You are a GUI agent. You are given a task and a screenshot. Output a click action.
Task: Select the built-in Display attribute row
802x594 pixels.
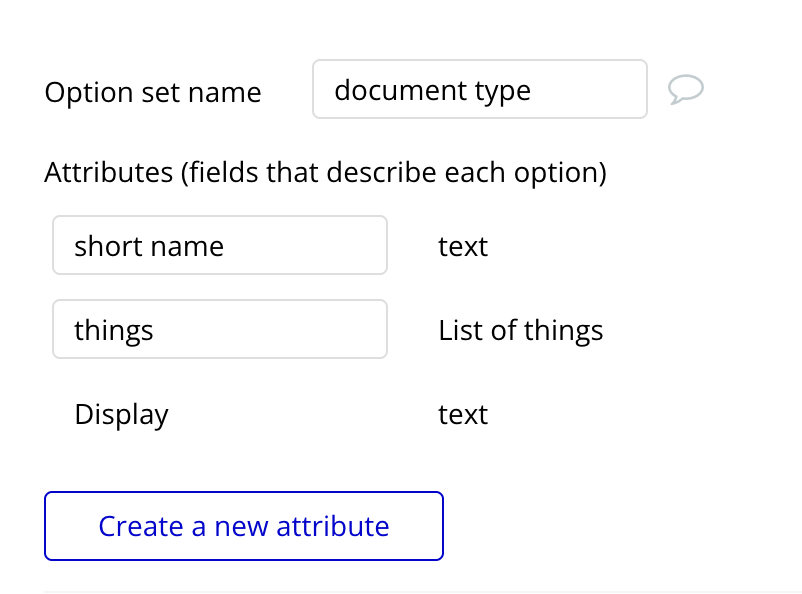(121, 414)
